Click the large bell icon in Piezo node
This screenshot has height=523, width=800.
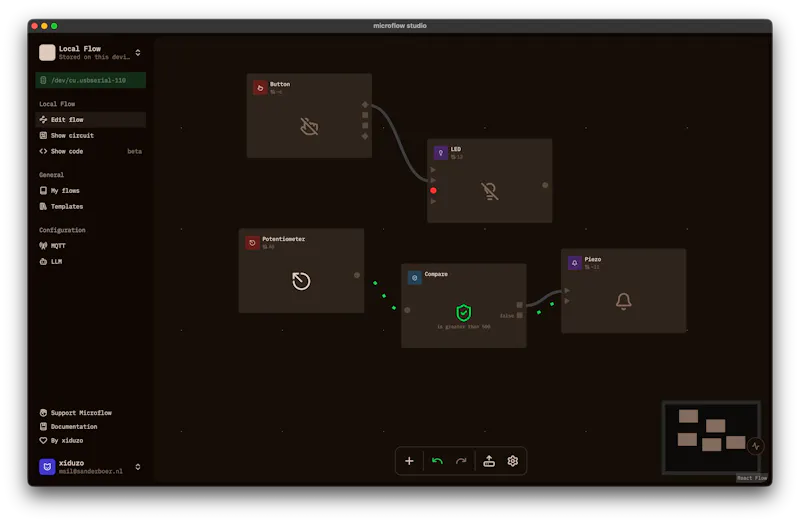tap(623, 301)
